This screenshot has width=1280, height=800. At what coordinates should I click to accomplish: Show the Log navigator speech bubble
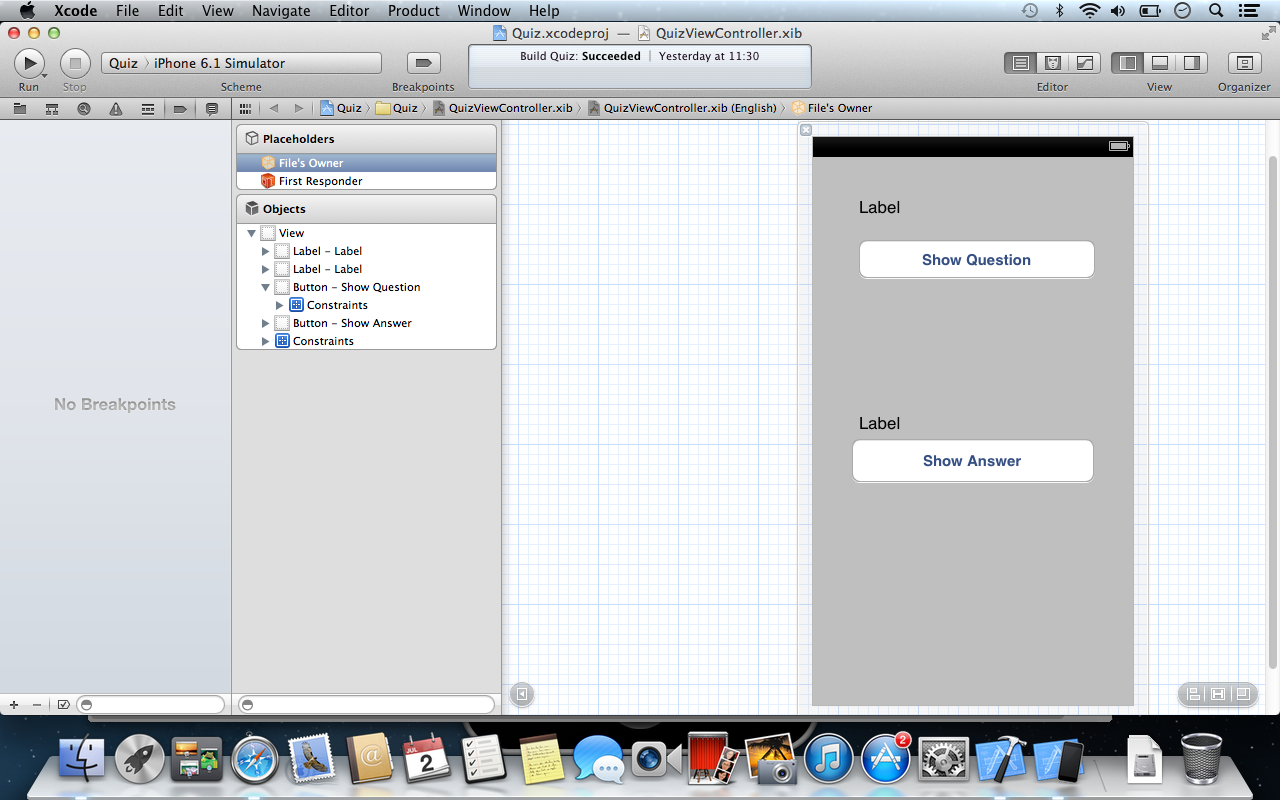(212, 108)
